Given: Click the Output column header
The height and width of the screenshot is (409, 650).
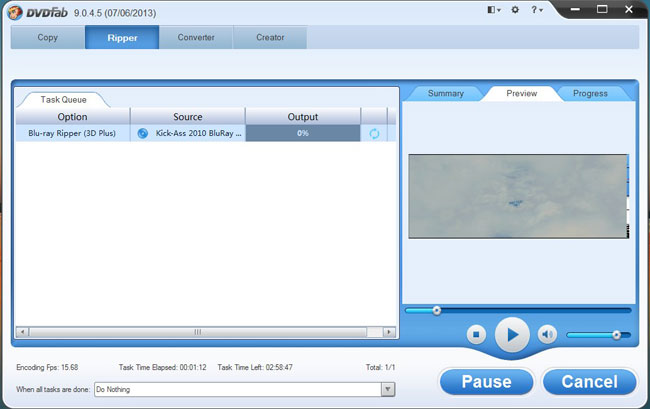Looking at the screenshot, I should [303, 117].
